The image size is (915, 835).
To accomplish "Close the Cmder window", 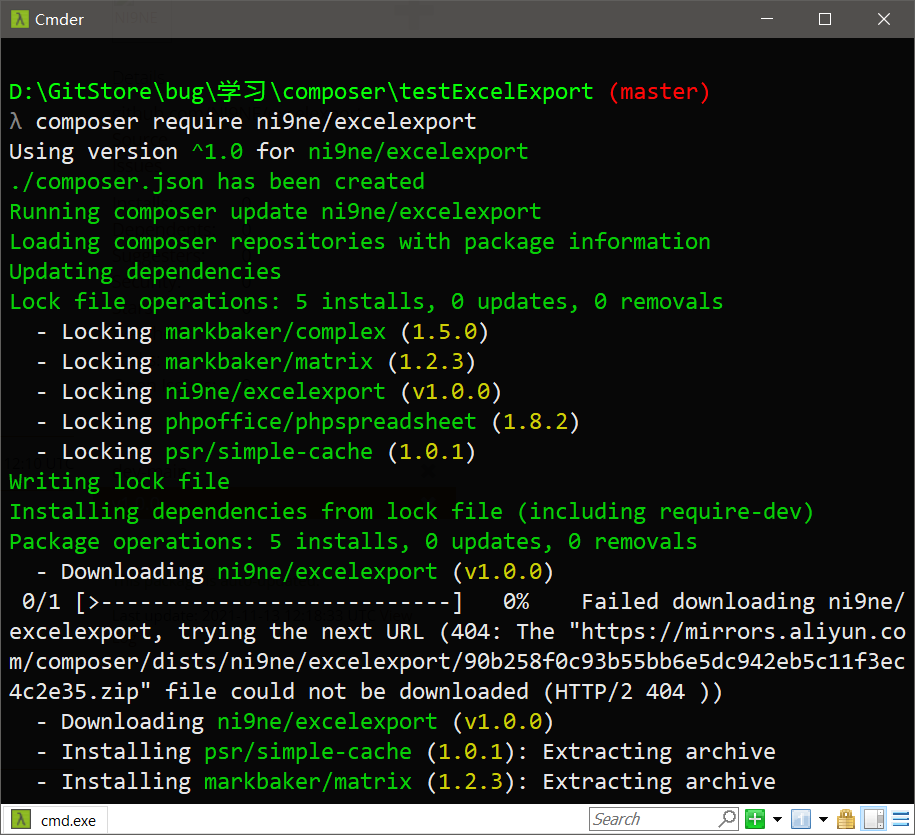I will coord(884,19).
